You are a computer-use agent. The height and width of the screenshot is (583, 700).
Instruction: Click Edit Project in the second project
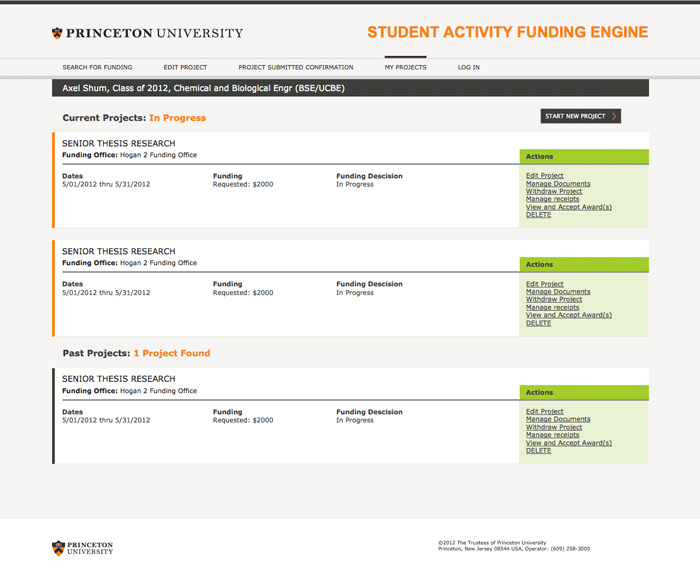click(545, 284)
